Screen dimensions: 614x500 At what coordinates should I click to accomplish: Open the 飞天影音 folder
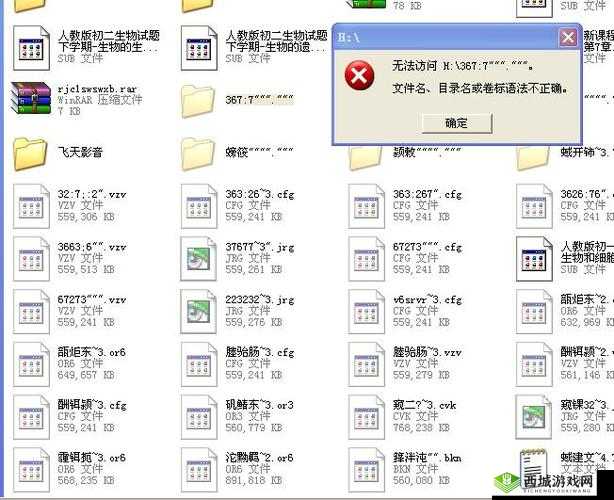31,153
